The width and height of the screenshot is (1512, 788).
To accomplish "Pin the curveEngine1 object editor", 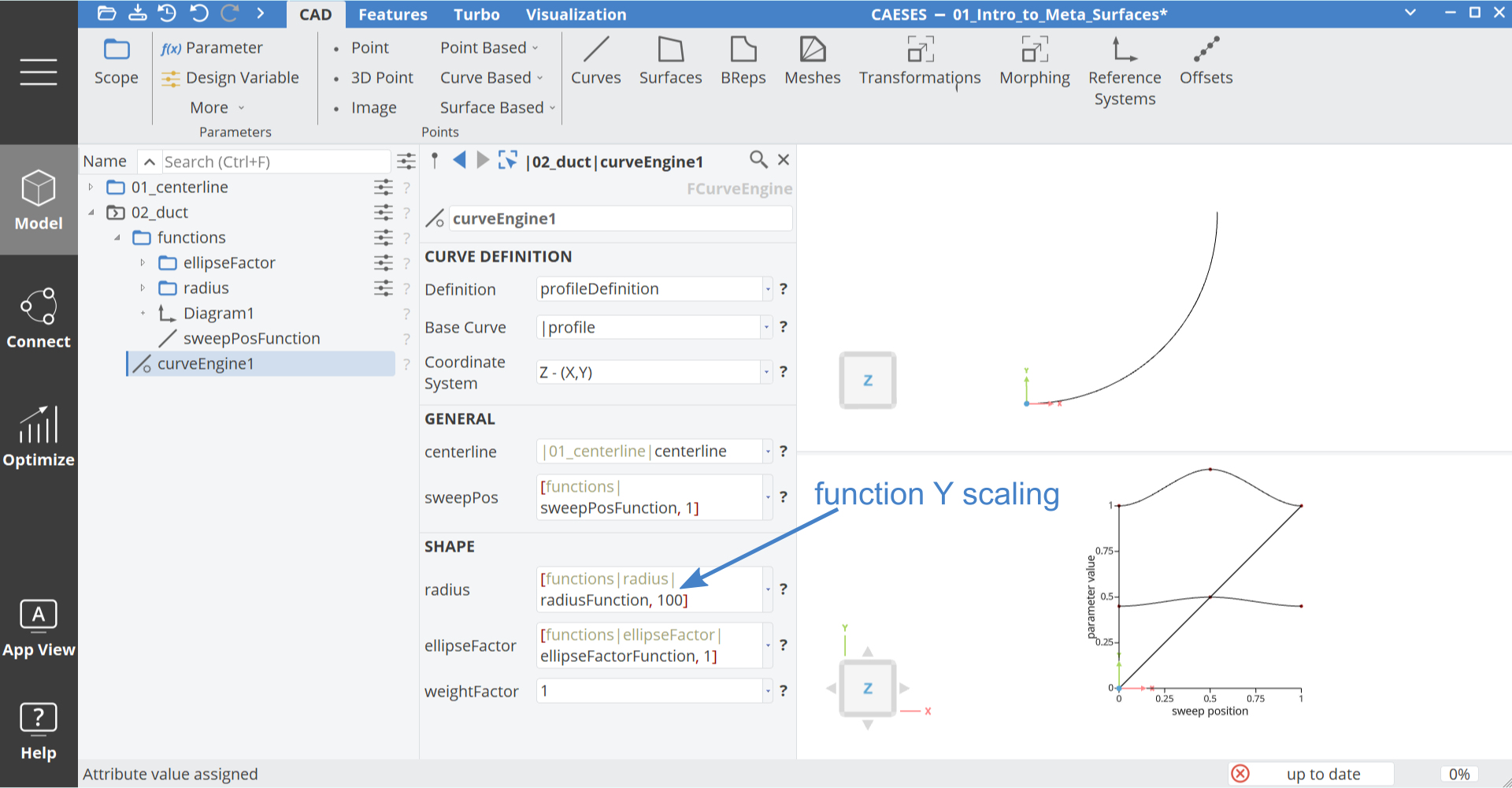I will click(435, 161).
